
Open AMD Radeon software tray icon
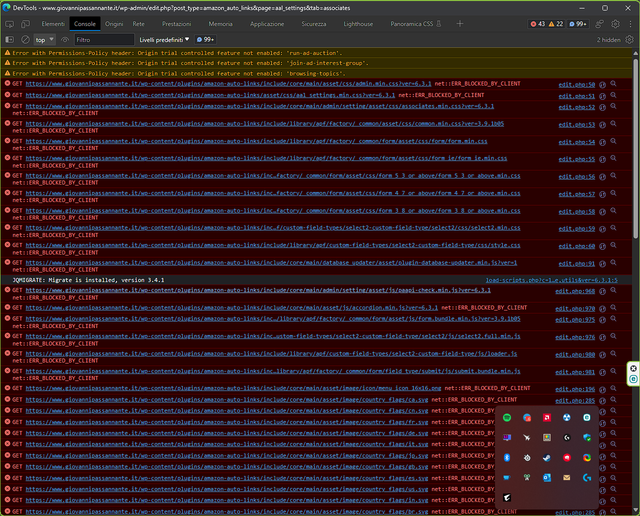[x=547, y=417]
